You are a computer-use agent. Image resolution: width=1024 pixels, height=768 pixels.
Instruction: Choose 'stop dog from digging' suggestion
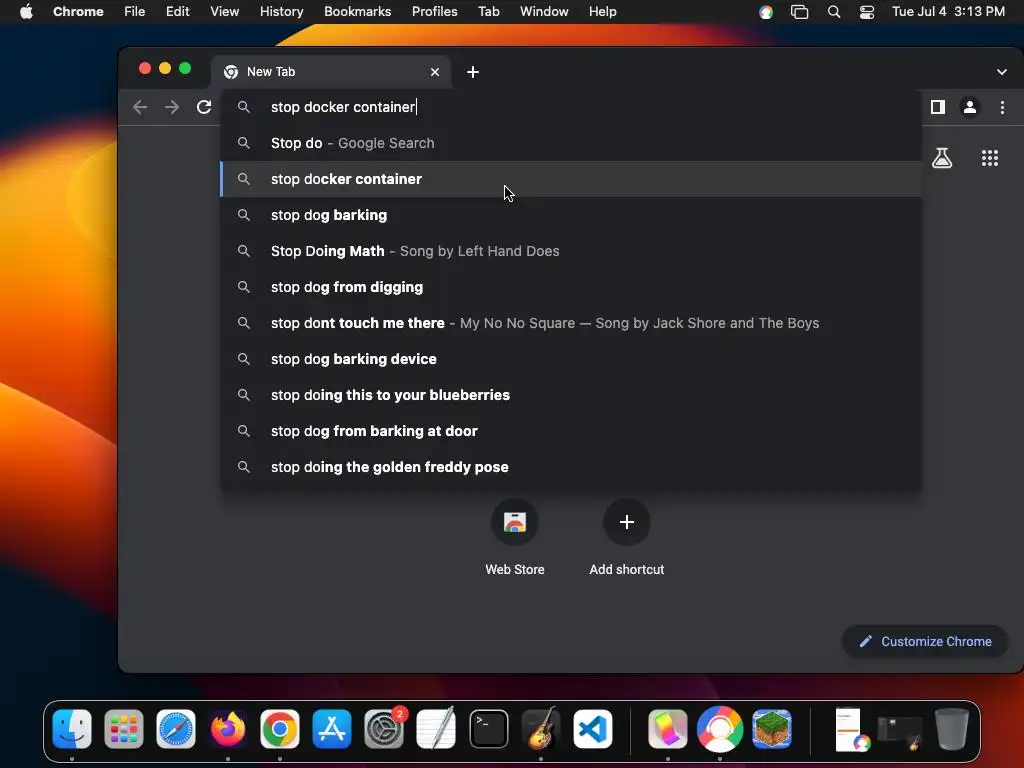(x=571, y=287)
